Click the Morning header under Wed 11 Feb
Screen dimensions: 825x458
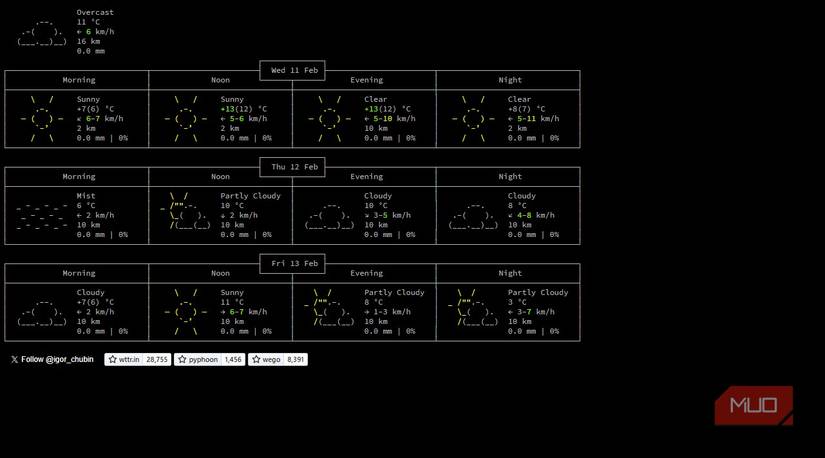point(79,80)
